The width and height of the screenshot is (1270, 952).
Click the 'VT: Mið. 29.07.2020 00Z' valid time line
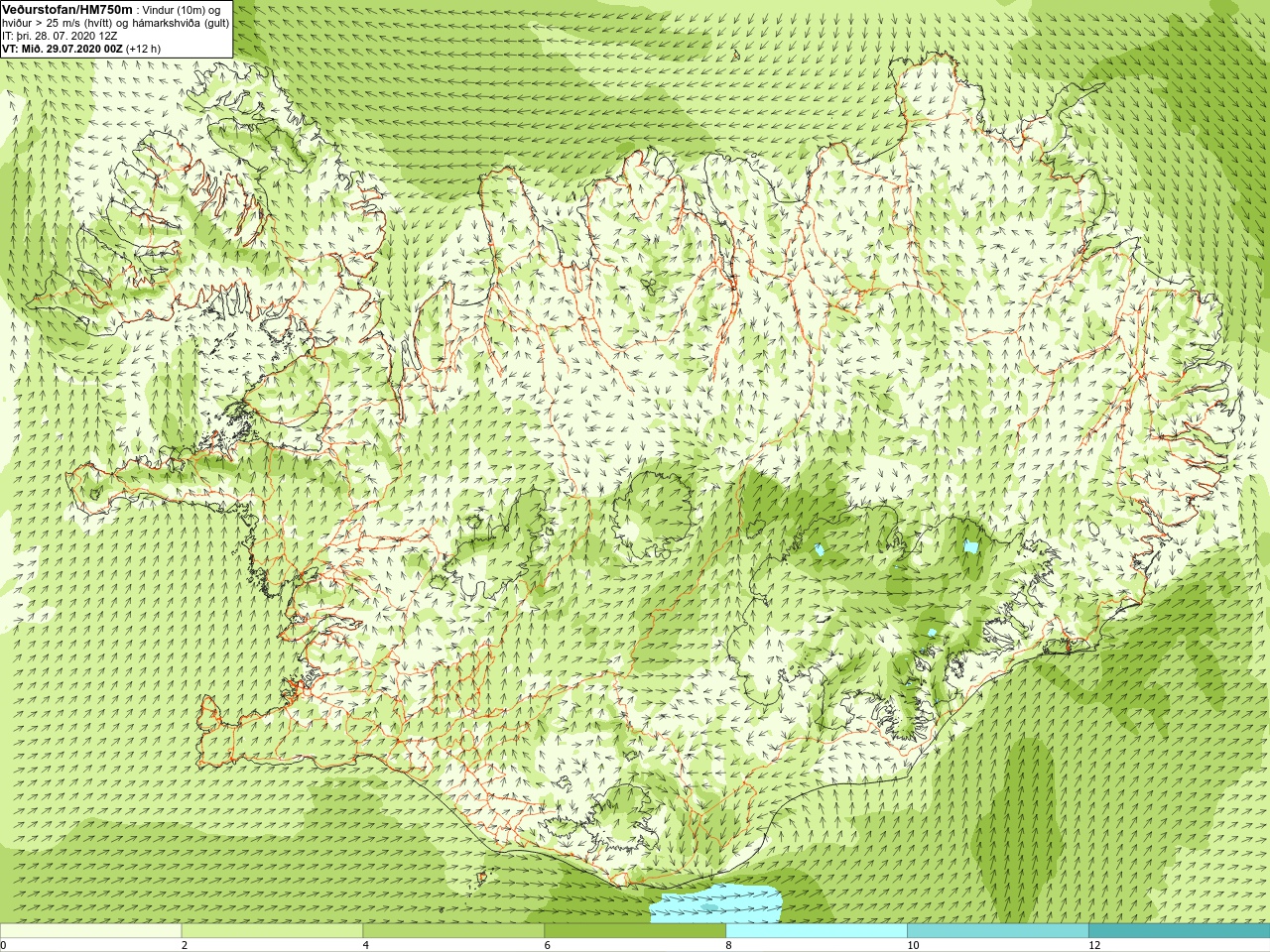pyautogui.click(x=81, y=48)
